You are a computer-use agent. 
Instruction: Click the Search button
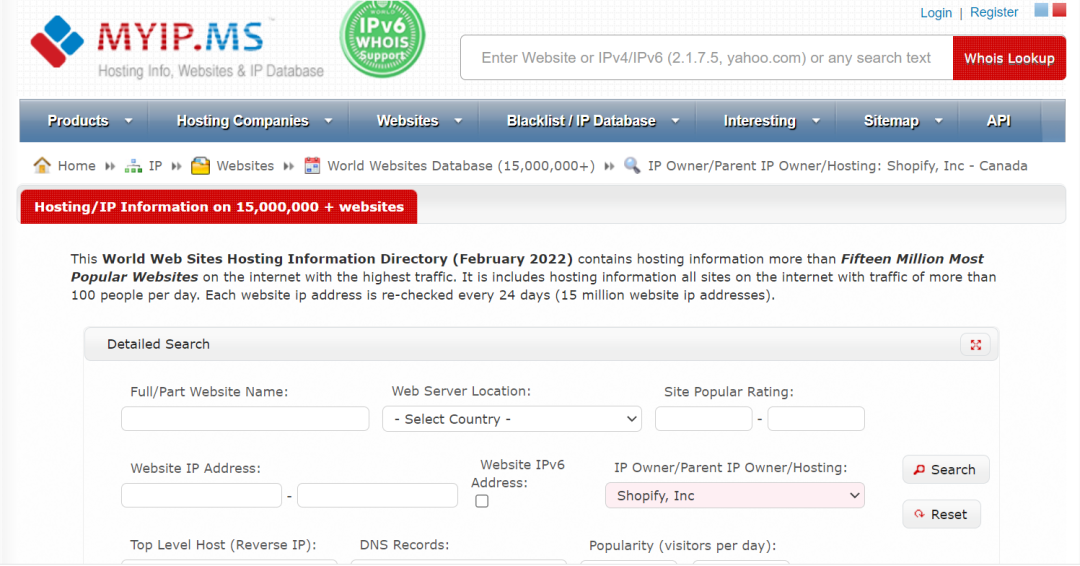coord(946,470)
